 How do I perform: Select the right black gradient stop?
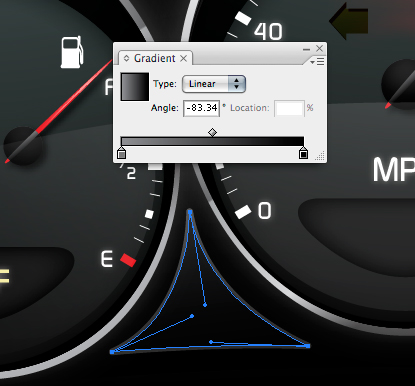tap(303, 154)
